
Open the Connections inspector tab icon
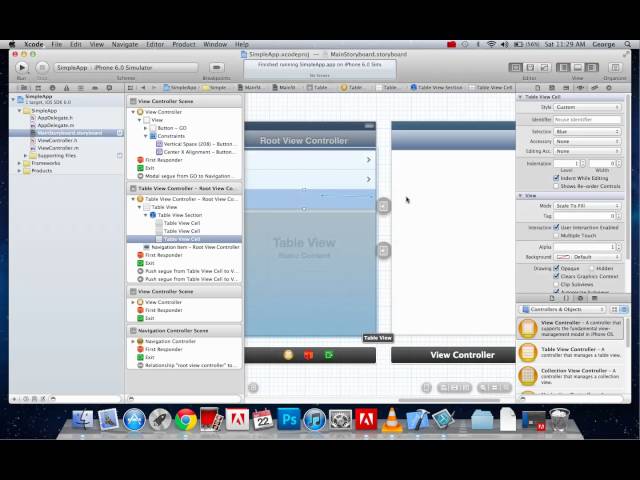(x=609, y=88)
